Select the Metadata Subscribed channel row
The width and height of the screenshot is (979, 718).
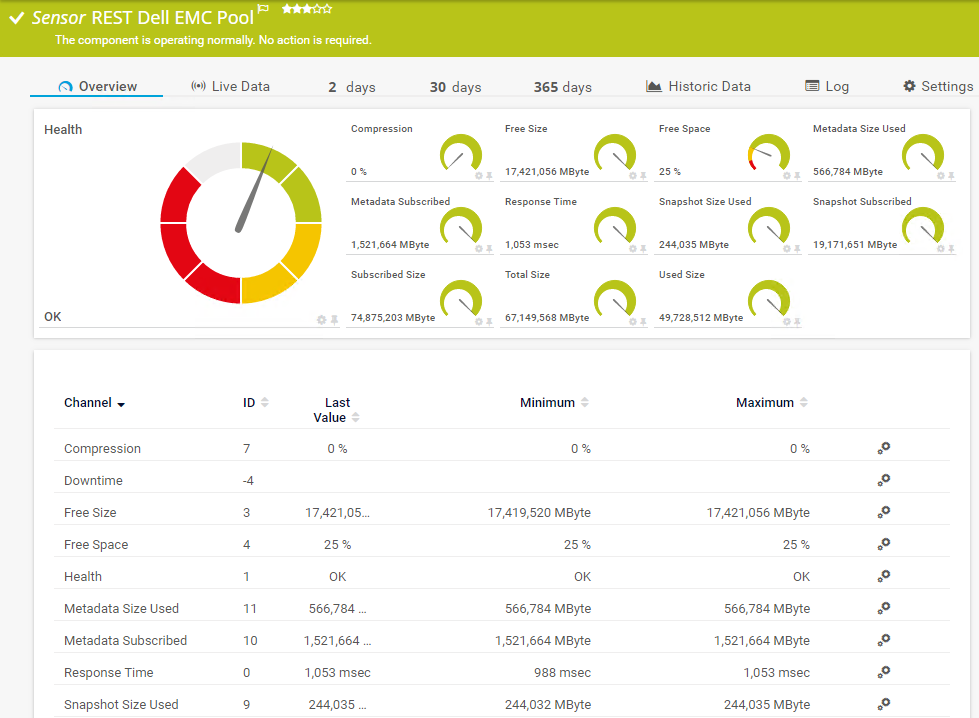[125, 641]
